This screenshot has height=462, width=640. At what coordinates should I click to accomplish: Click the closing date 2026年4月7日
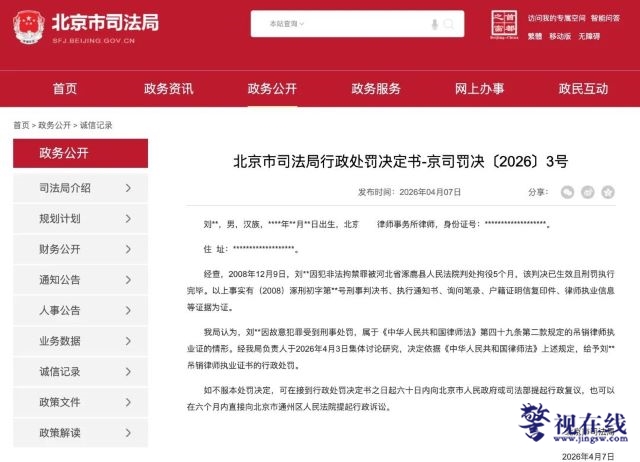coord(588,457)
